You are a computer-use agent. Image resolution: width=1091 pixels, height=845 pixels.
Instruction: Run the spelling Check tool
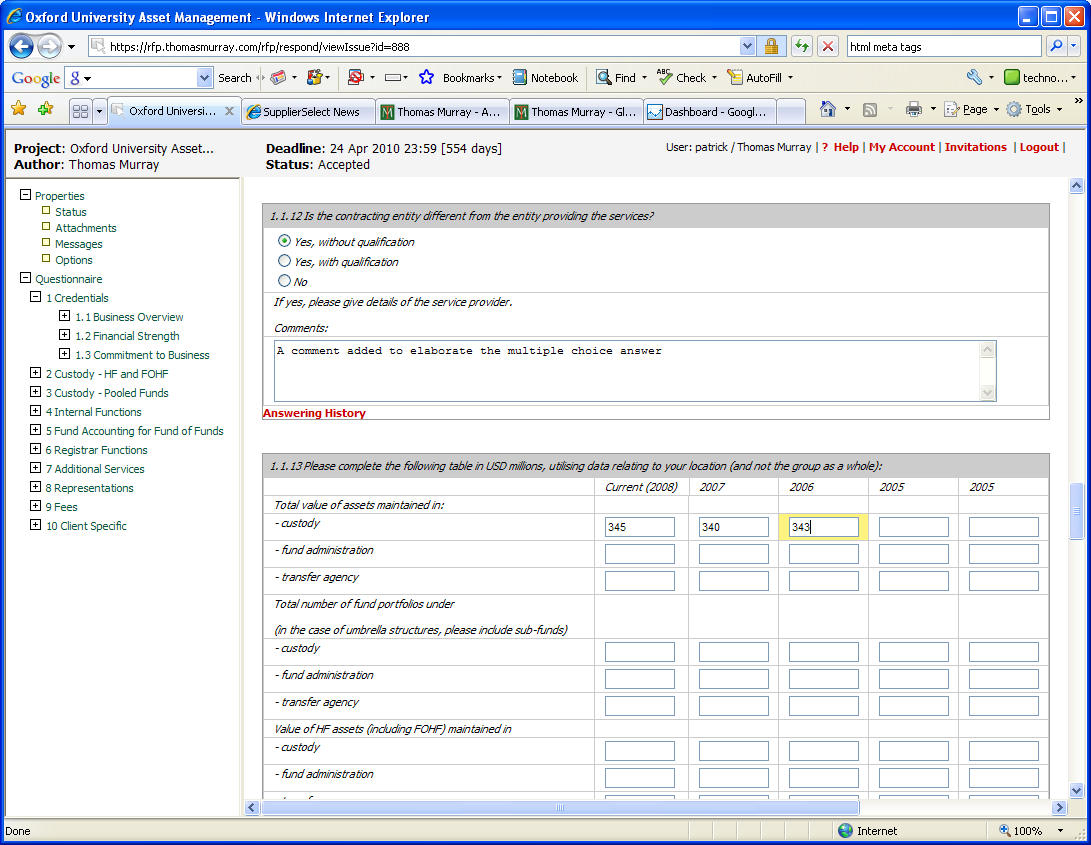664,77
